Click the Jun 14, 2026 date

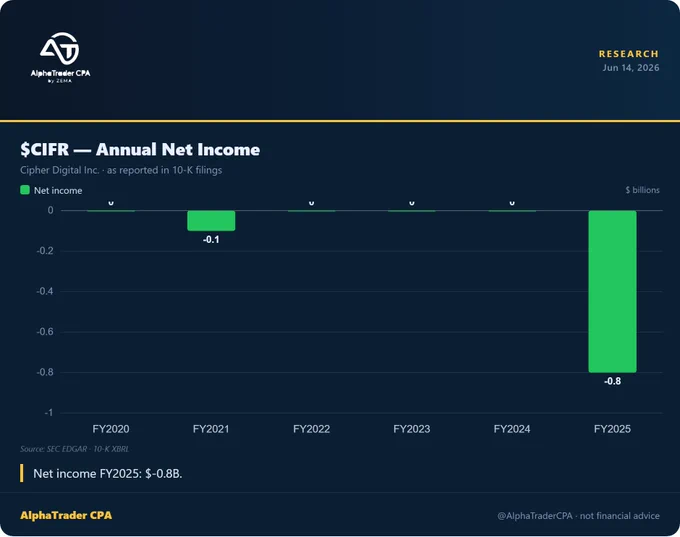pos(631,68)
